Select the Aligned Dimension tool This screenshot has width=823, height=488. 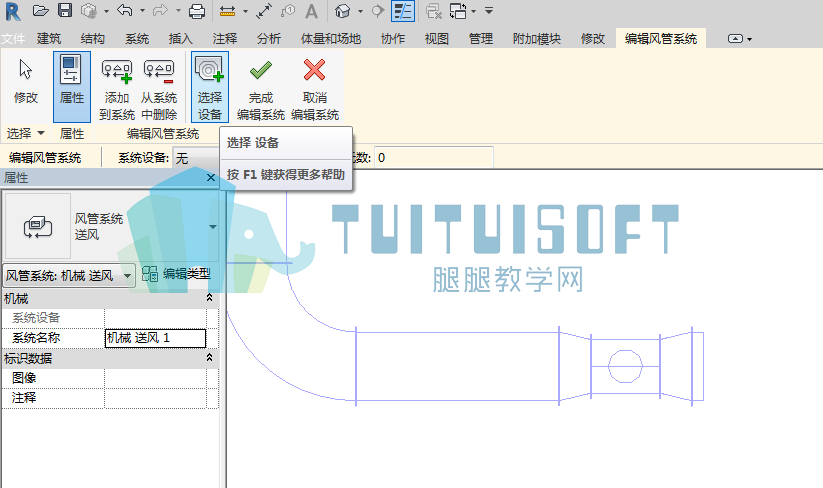(264, 10)
